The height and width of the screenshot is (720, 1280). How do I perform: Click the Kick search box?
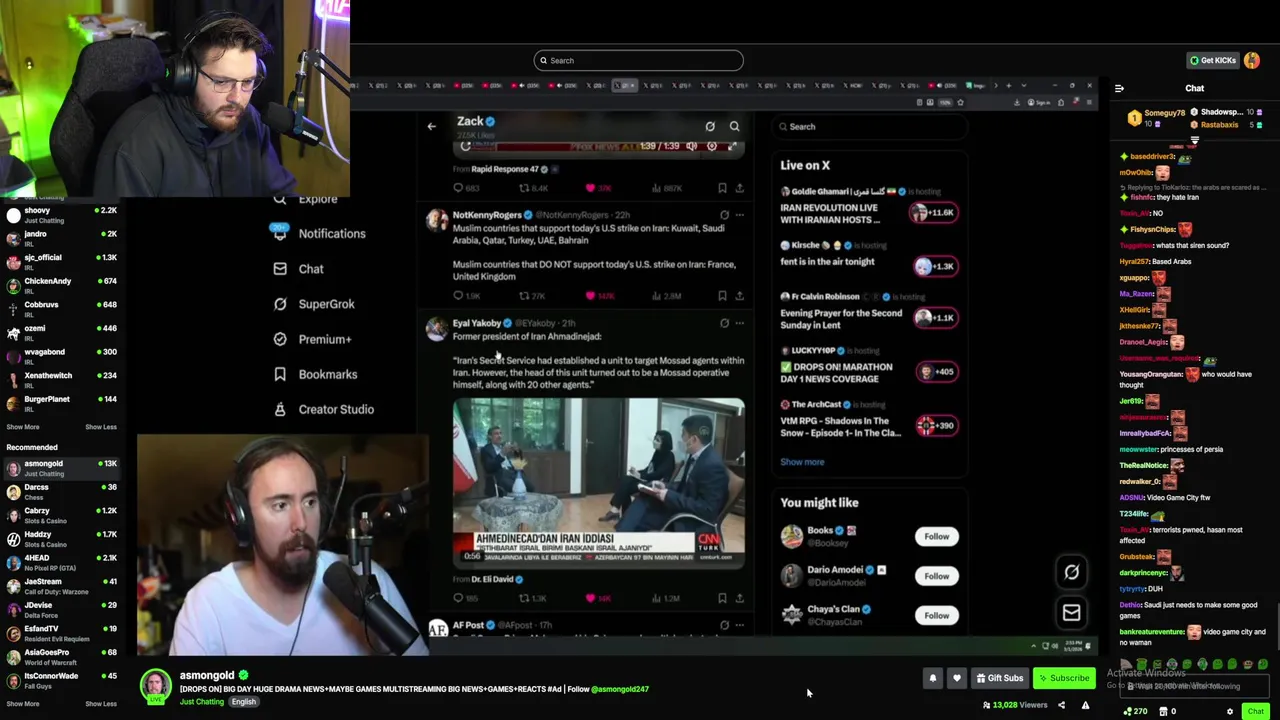point(638,60)
